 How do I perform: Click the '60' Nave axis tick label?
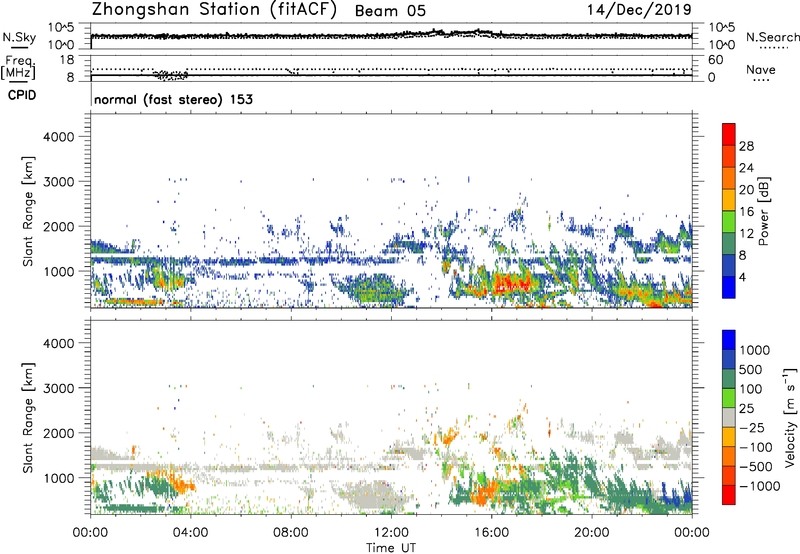[x=715, y=60]
